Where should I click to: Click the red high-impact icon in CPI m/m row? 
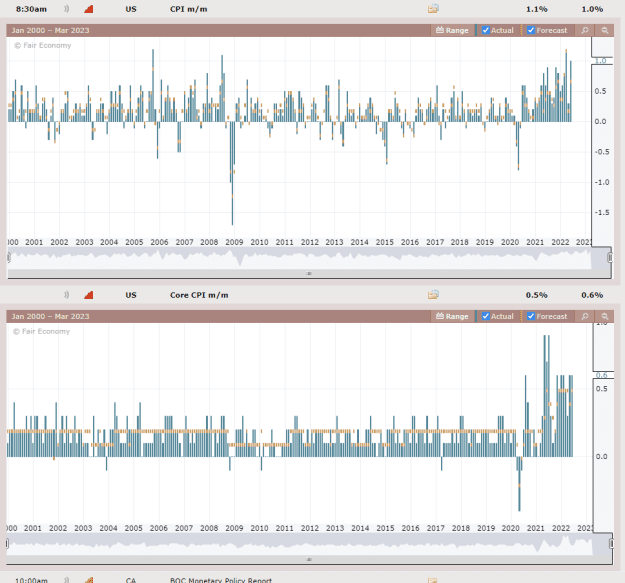tap(88, 9)
